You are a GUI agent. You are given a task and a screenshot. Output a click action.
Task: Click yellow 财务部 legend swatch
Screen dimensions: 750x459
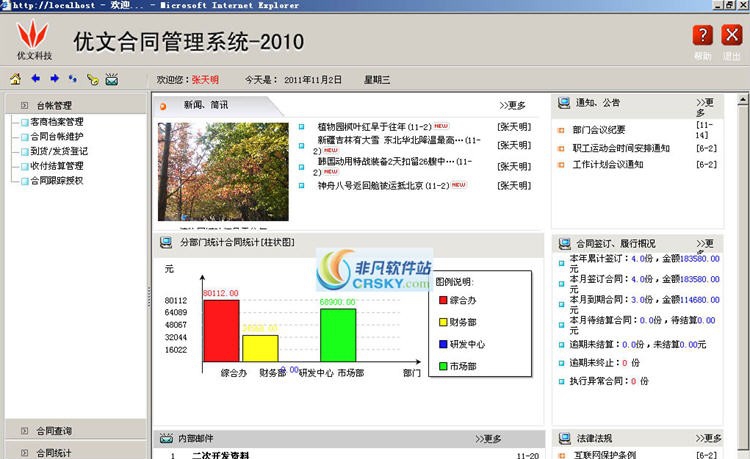pyautogui.click(x=443, y=322)
